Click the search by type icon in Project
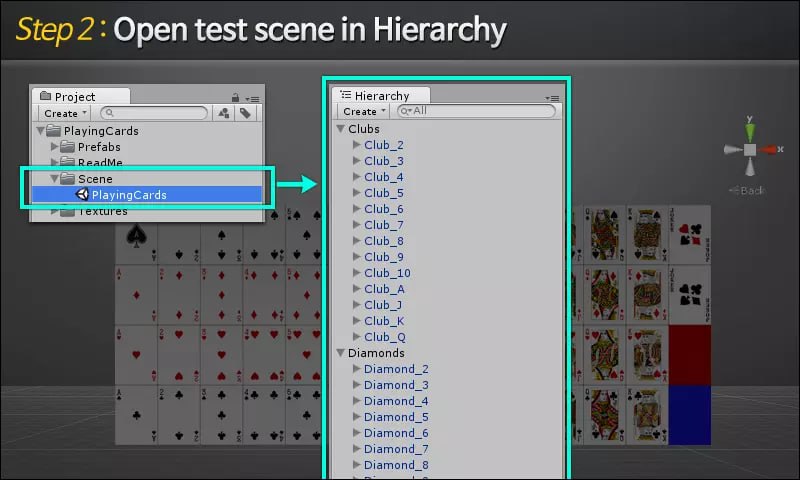The width and height of the screenshot is (800, 480). tap(223, 113)
